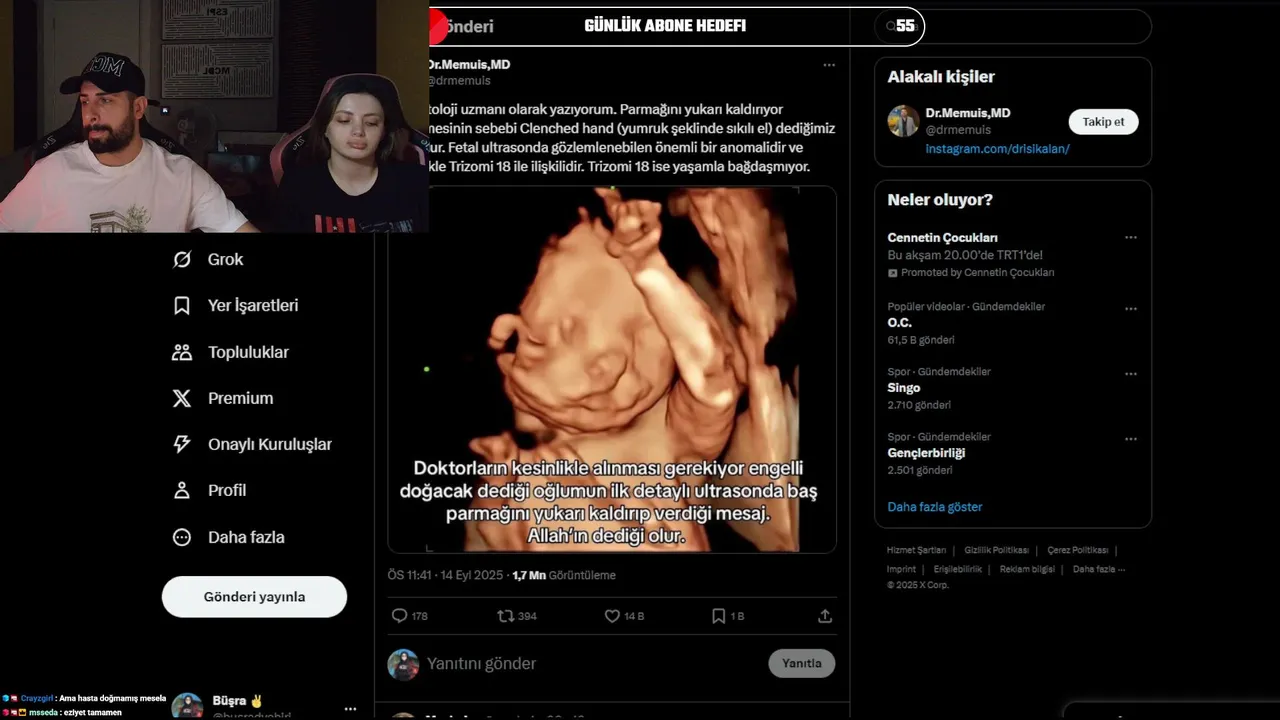The width and height of the screenshot is (1280, 720).
Task: Click your avatar beside reply box
Action: (403, 664)
